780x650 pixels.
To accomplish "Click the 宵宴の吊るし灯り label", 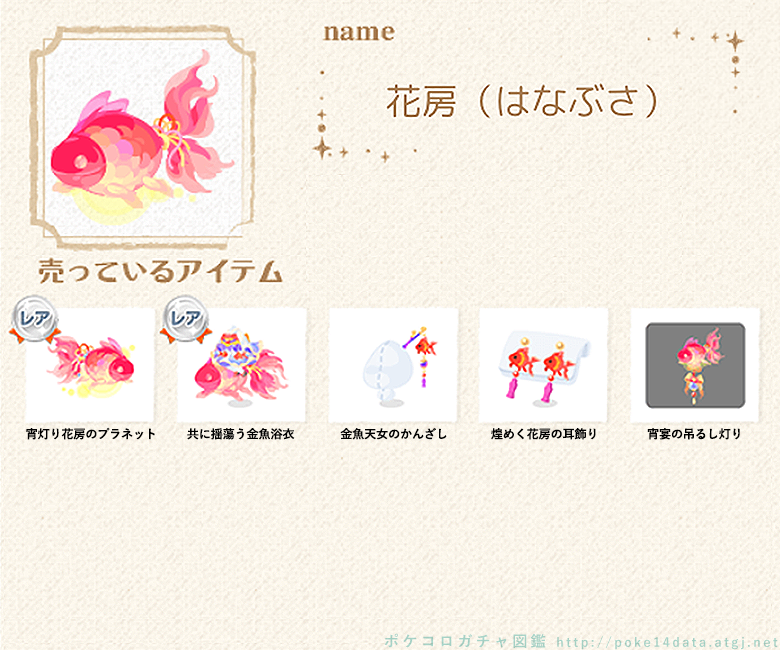I will tap(694, 434).
